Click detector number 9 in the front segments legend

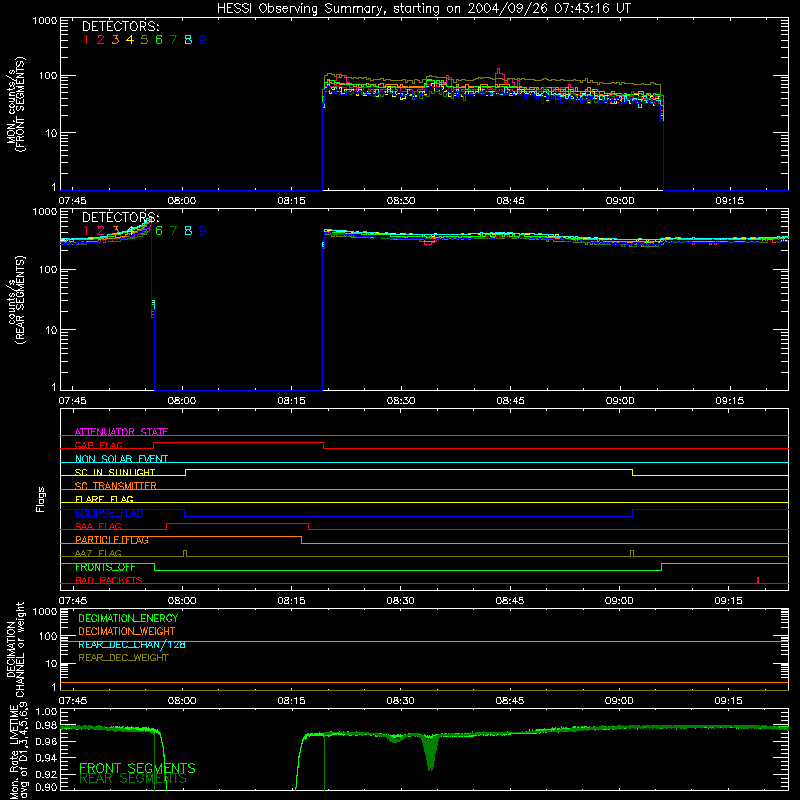203,40
